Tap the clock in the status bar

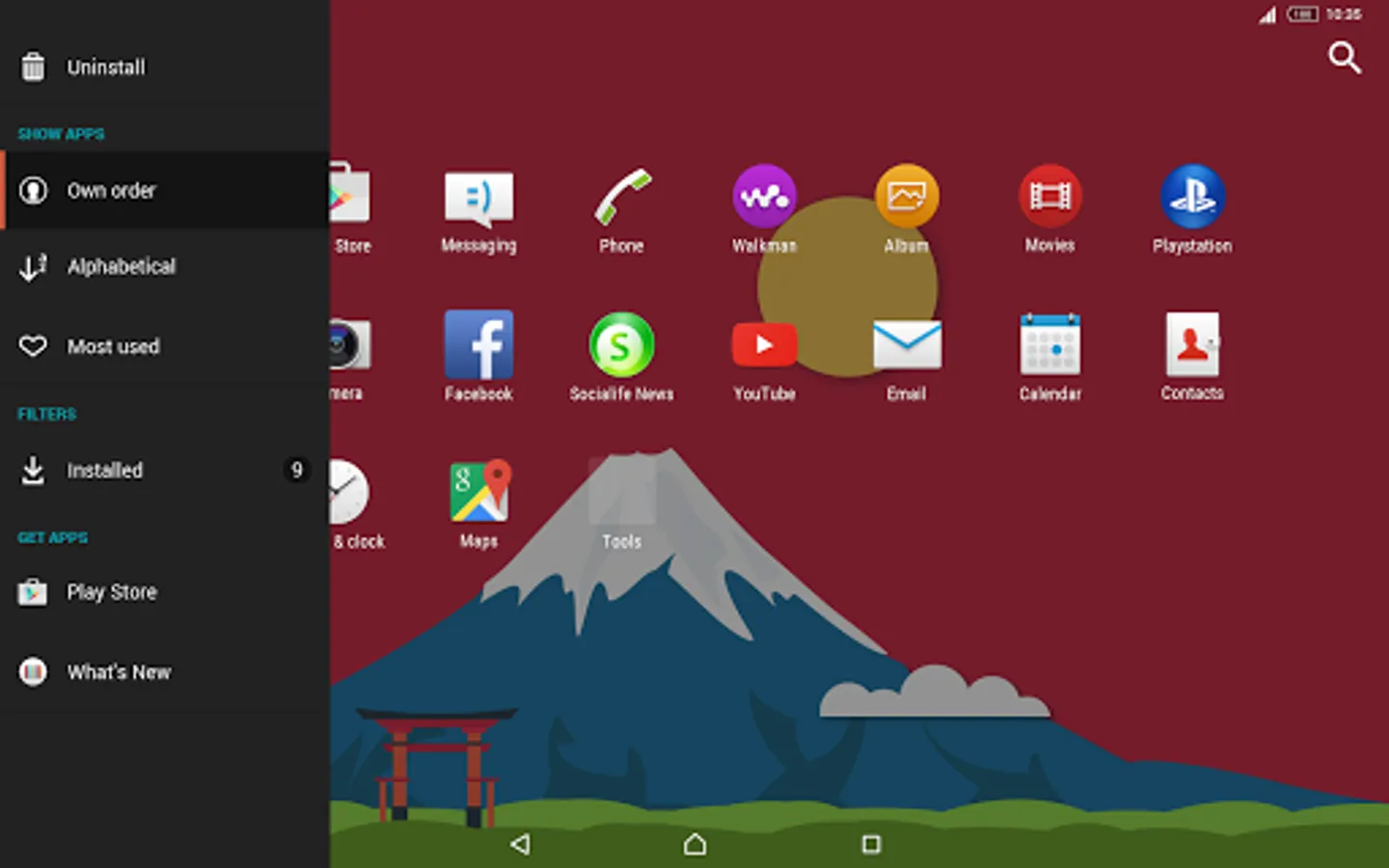pos(1344,14)
